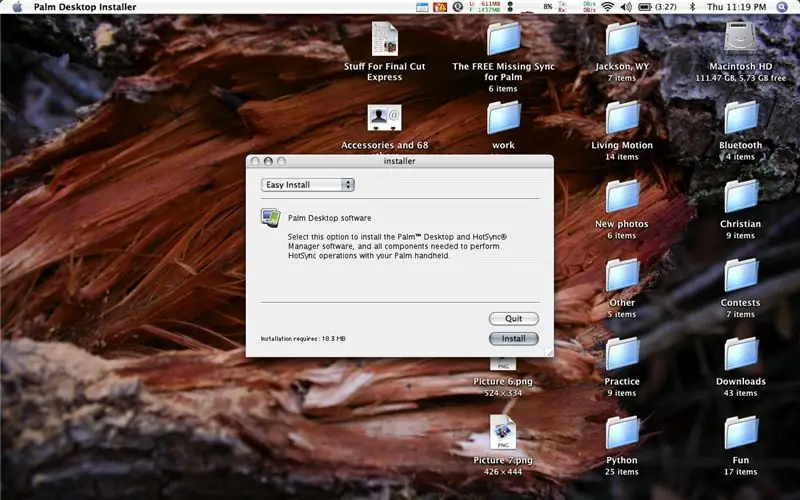Viewport: 800px width, 500px height.
Task: Select the Downloads folder
Action: tap(741, 354)
